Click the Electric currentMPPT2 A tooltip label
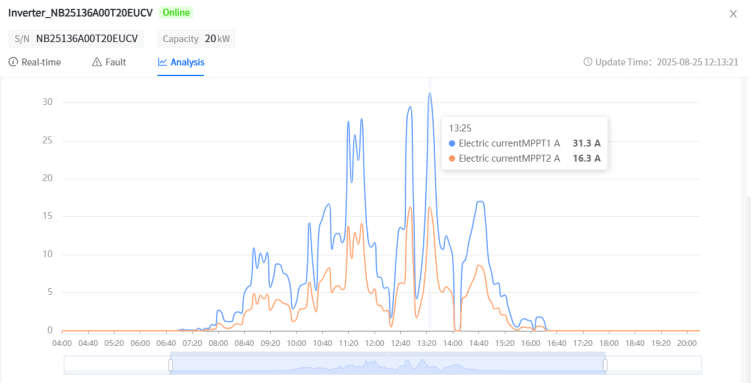751x383 pixels. pyautogui.click(x=509, y=158)
